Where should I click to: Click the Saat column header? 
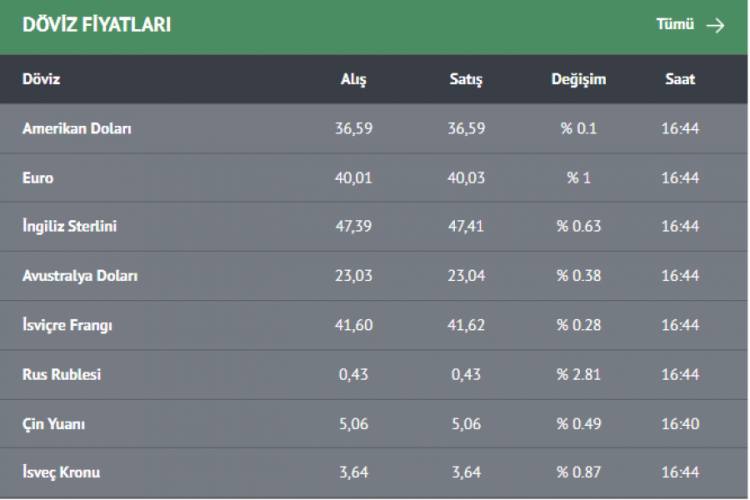tap(680, 79)
